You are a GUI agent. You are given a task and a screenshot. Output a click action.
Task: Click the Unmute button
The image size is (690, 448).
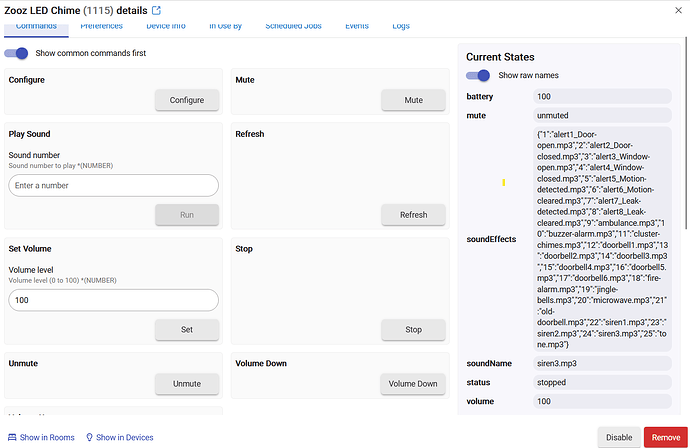187,384
